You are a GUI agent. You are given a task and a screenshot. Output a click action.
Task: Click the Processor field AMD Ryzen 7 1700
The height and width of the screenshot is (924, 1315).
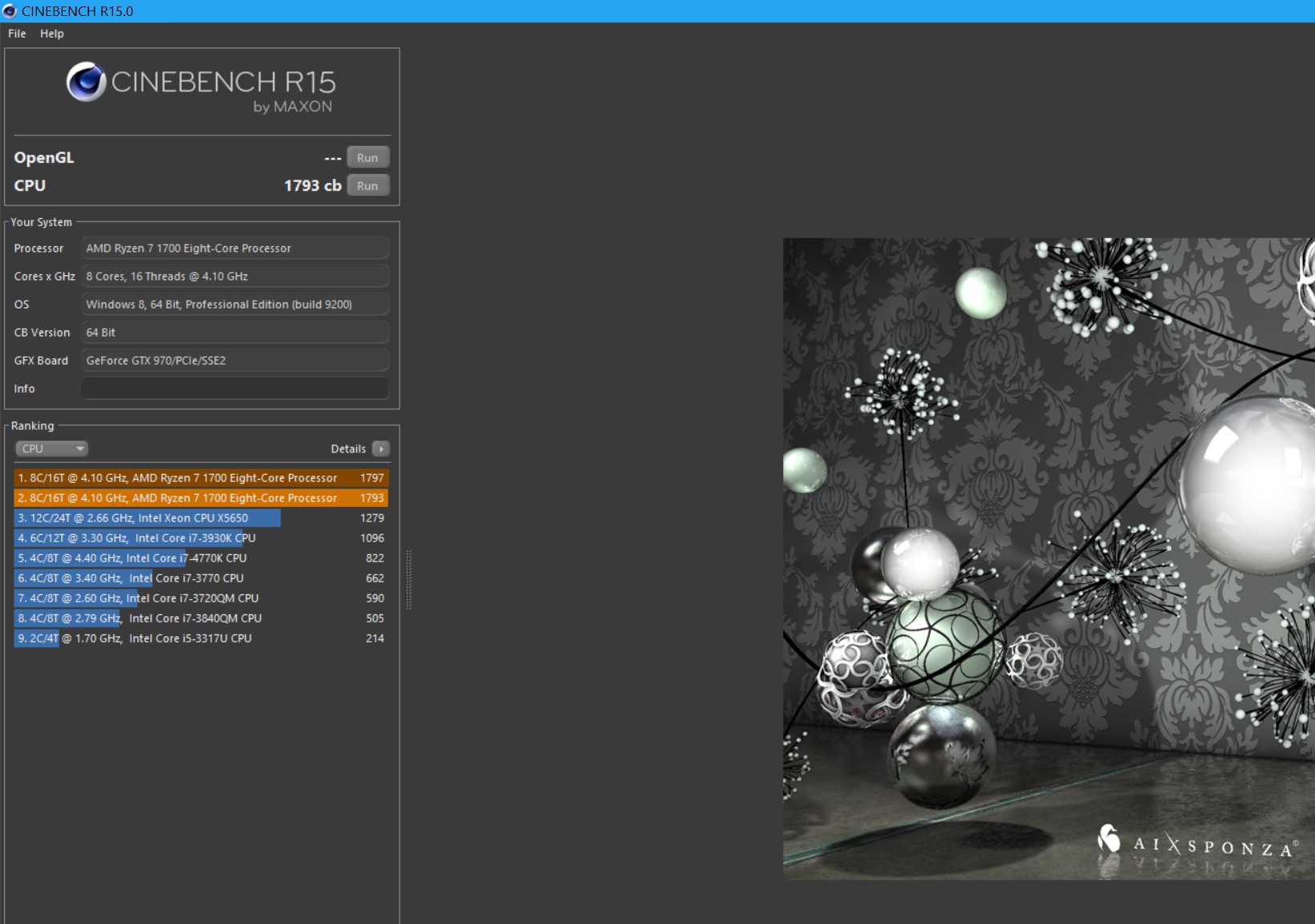point(235,249)
